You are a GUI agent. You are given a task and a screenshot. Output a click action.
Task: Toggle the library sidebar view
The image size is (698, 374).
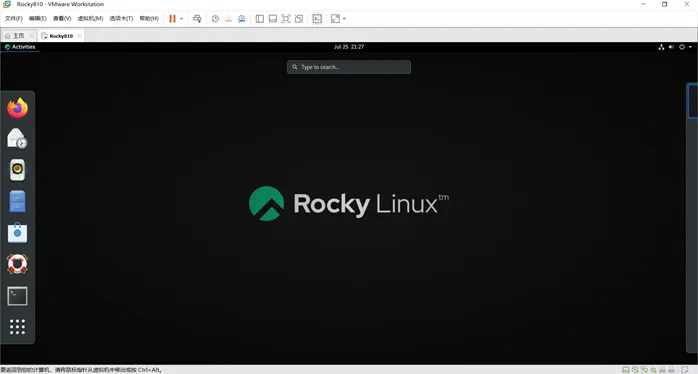[x=260, y=19]
